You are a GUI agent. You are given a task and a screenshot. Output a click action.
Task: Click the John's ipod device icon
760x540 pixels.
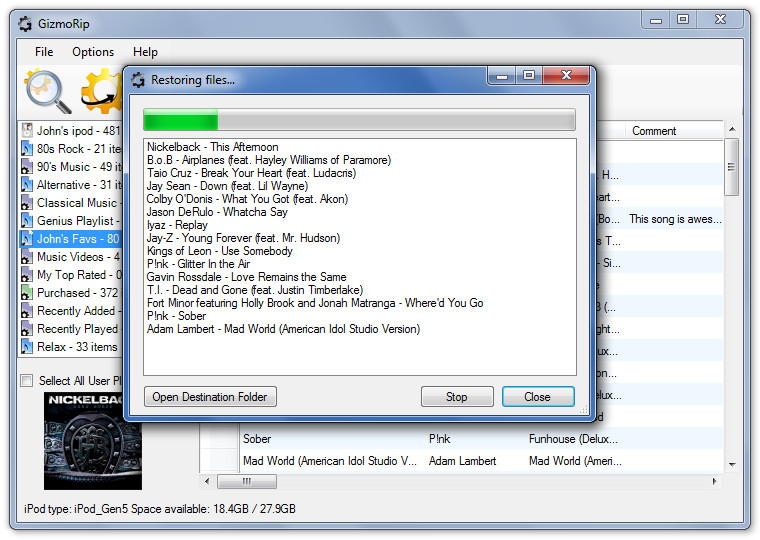(27, 130)
